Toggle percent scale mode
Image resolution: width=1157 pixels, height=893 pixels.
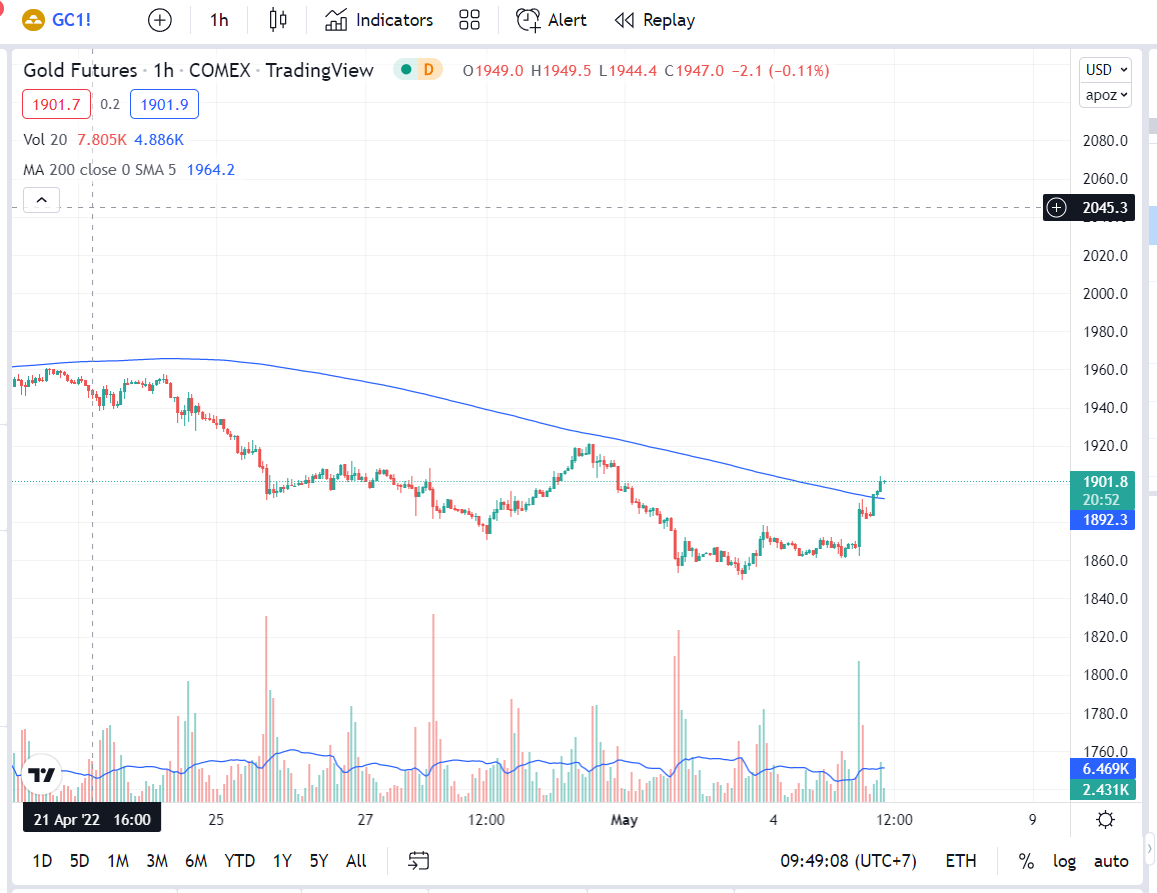1026,861
